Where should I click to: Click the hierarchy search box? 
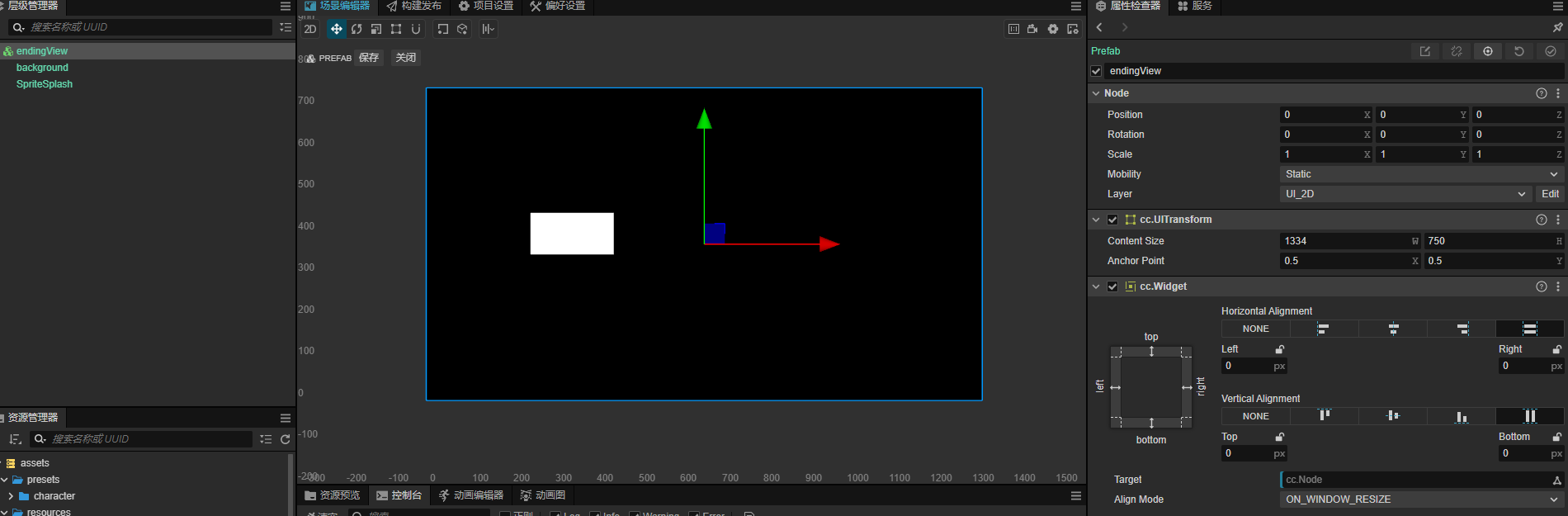coord(140,27)
